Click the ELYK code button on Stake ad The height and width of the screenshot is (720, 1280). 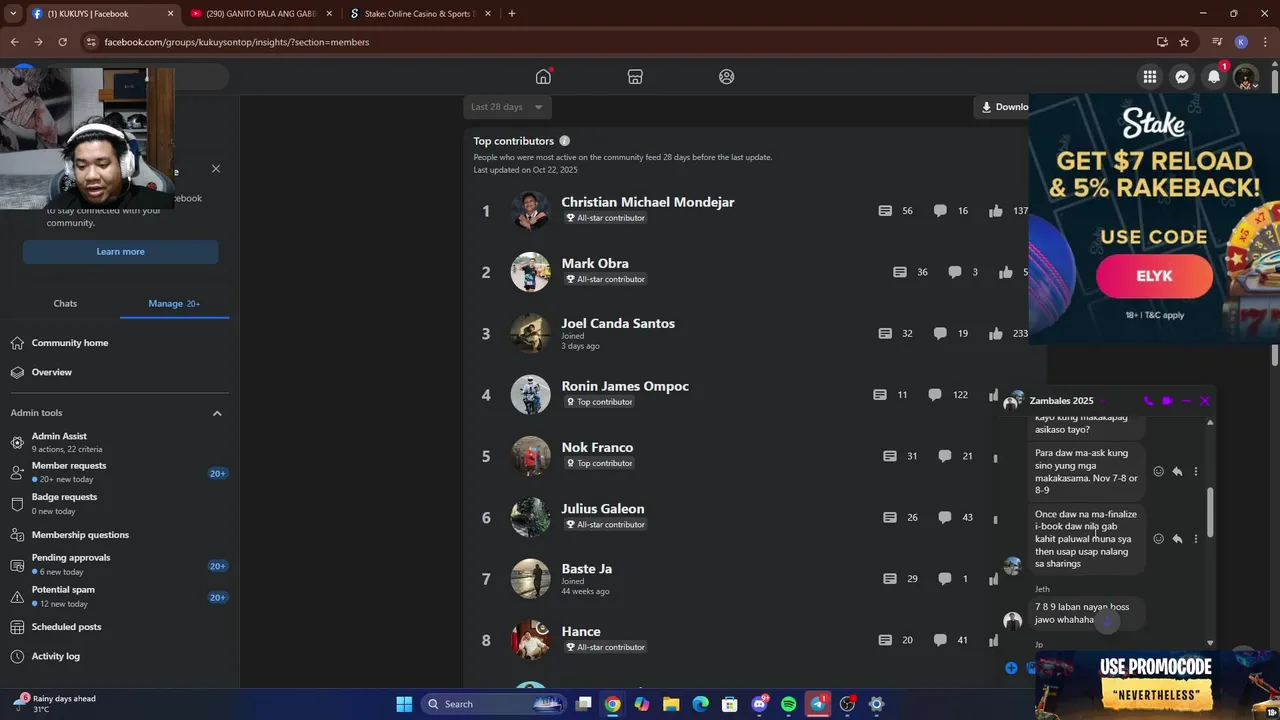1154,276
